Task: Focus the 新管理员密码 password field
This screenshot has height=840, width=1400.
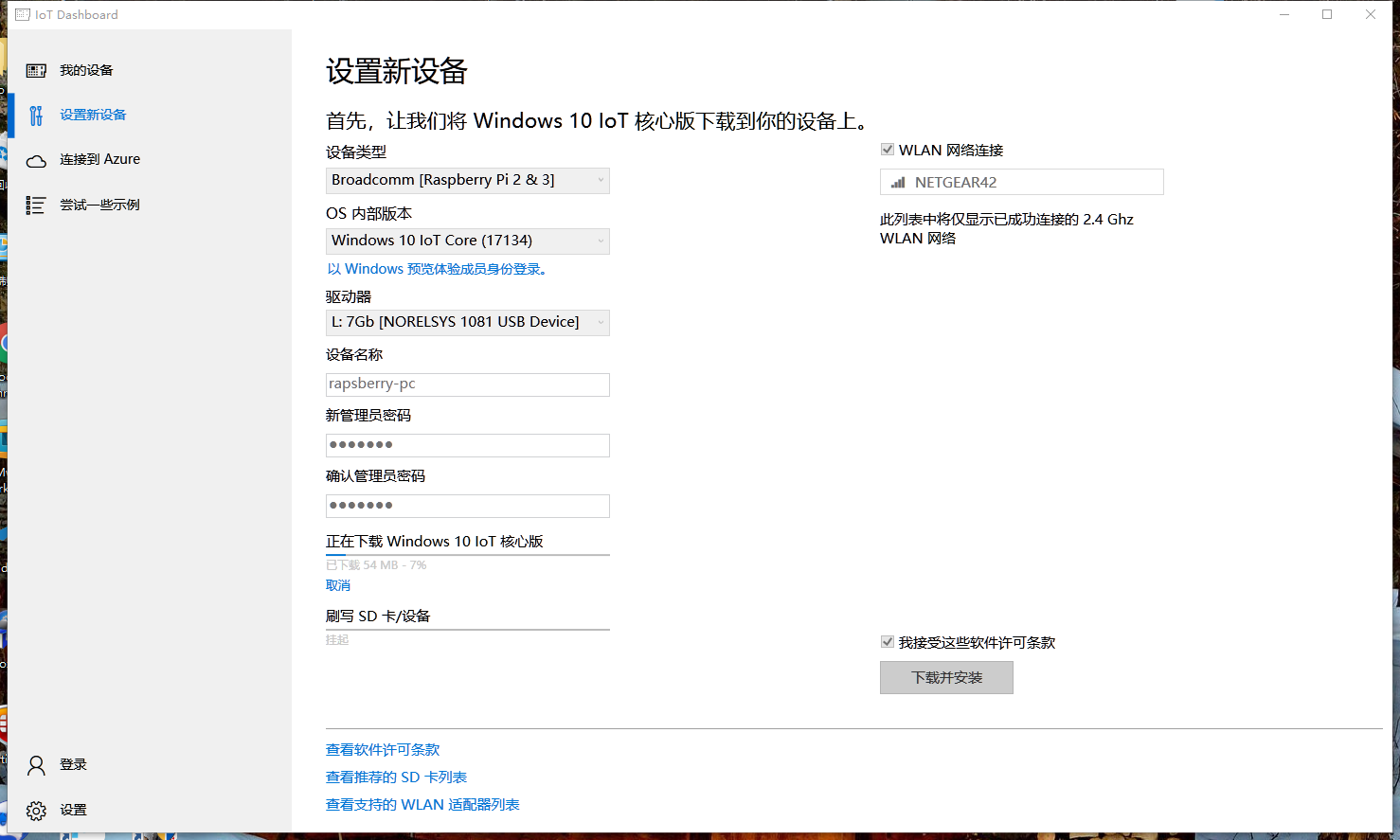Action: pyautogui.click(x=468, y=445)
